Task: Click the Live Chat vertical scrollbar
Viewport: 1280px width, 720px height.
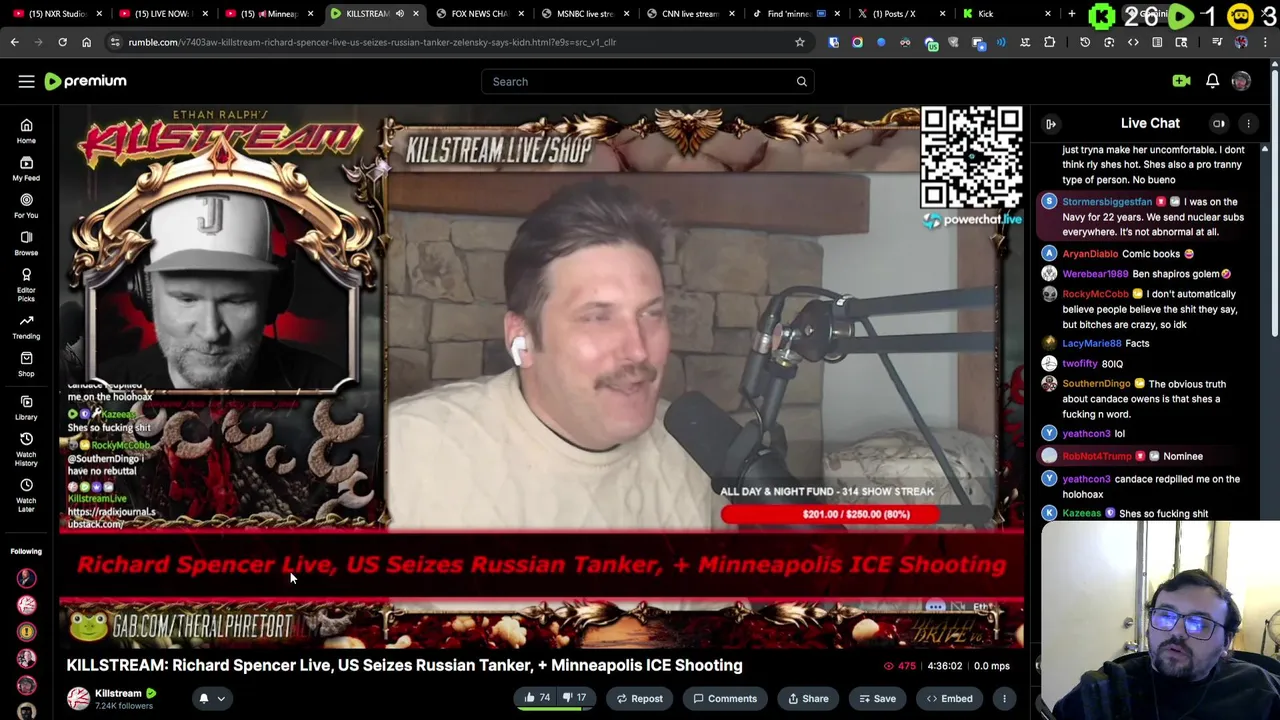Action: click(1264, 330)
